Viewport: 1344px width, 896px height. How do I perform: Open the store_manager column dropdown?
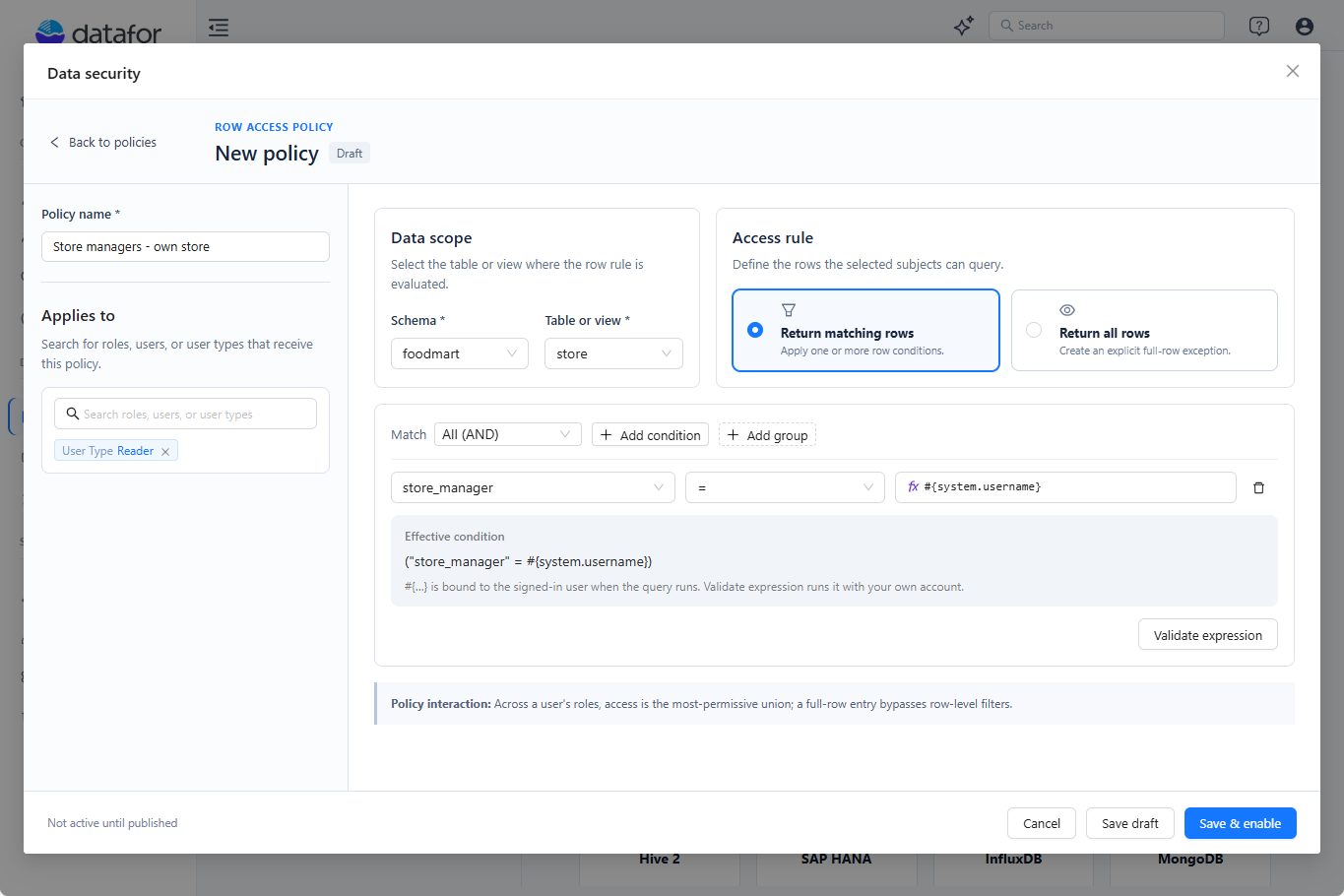tap(533, 487)
